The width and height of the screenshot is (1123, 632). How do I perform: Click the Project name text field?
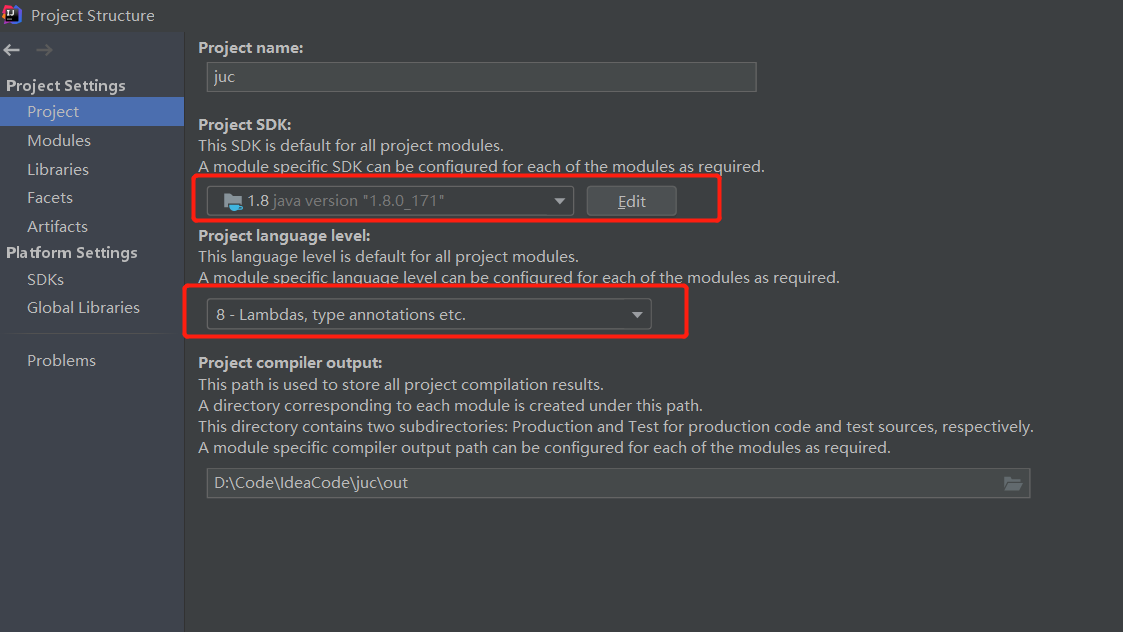pyautogui.click(x=481, y=77)
